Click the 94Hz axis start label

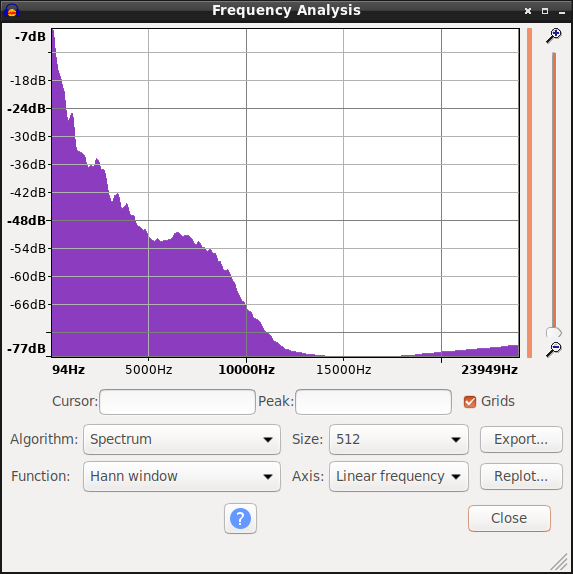click(x=68, y=370)
